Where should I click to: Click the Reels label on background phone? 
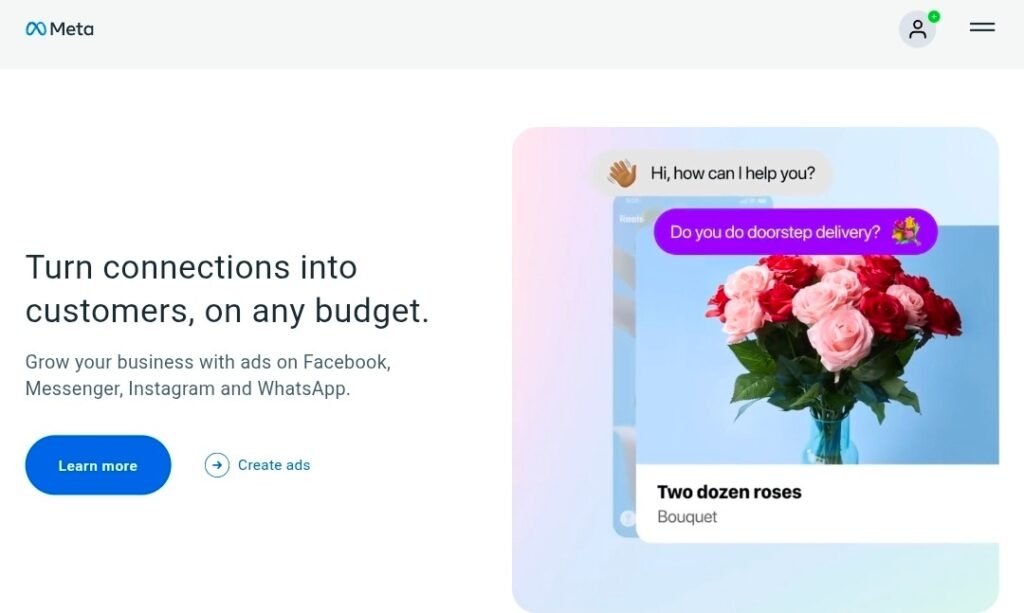tap(631, 218)
